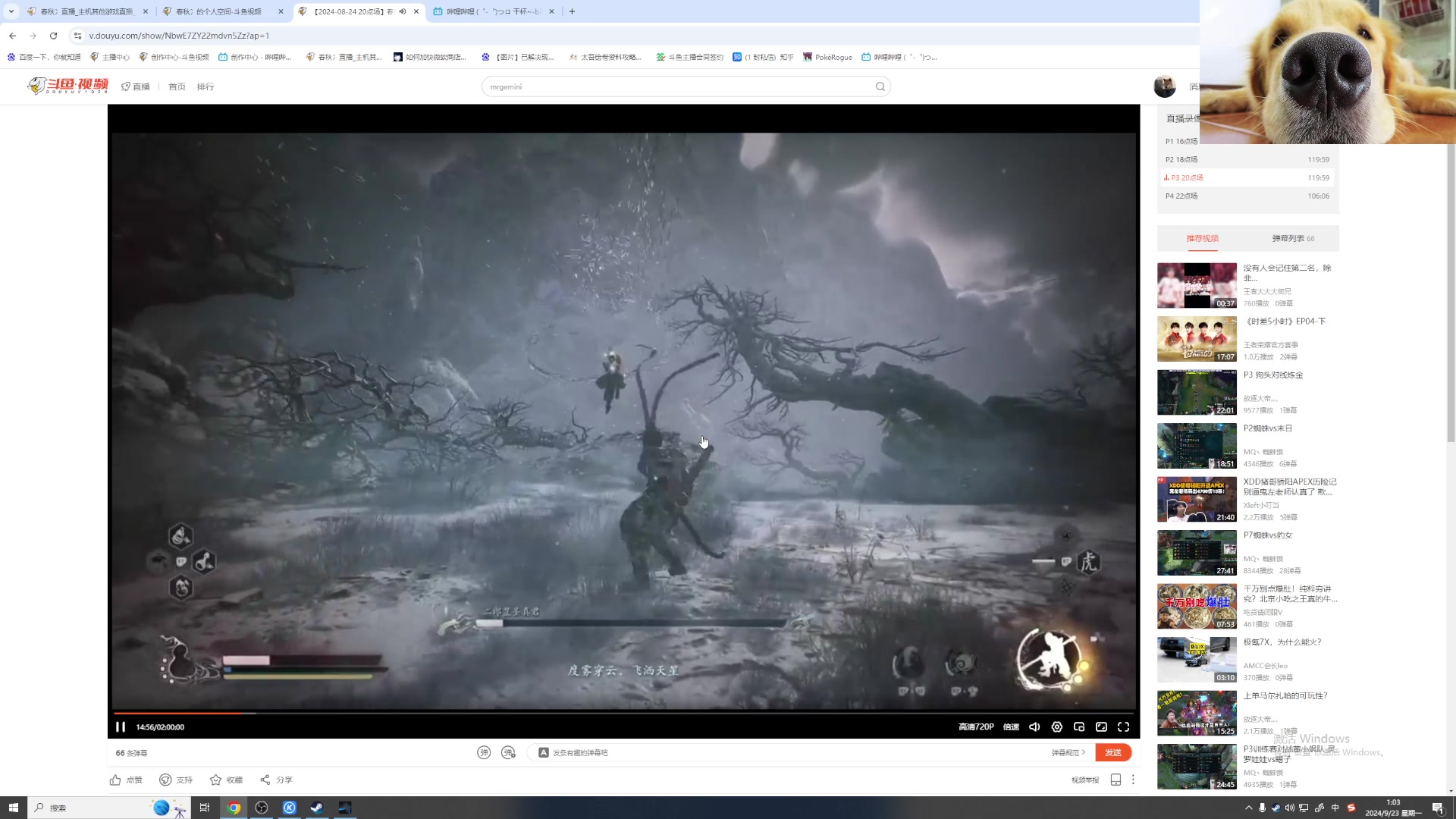Enable web page fullscreen mode
This screenshot has height=819, width=1456.
coord(1101,726)
